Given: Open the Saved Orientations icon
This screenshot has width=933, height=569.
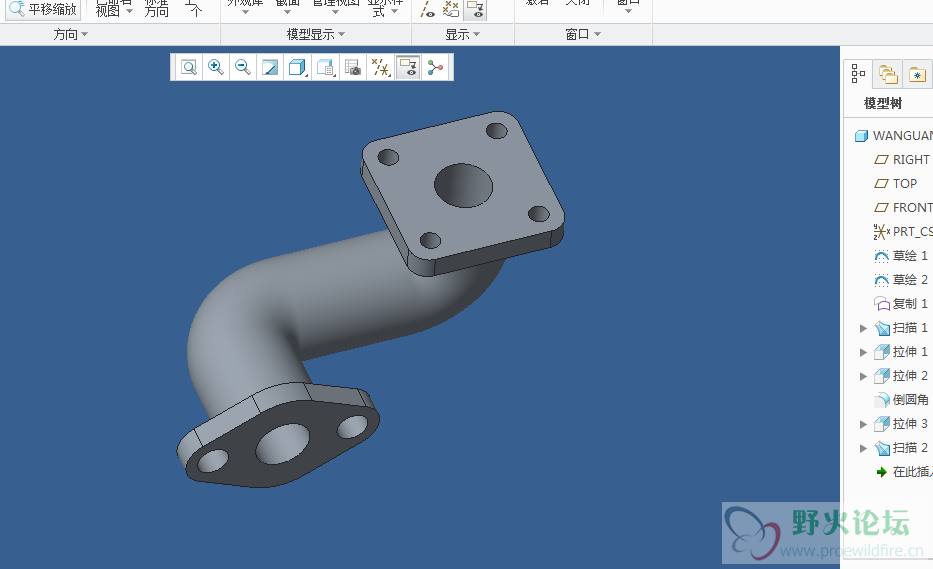Looking at the screenshot, I should click(x=325, y=67).
